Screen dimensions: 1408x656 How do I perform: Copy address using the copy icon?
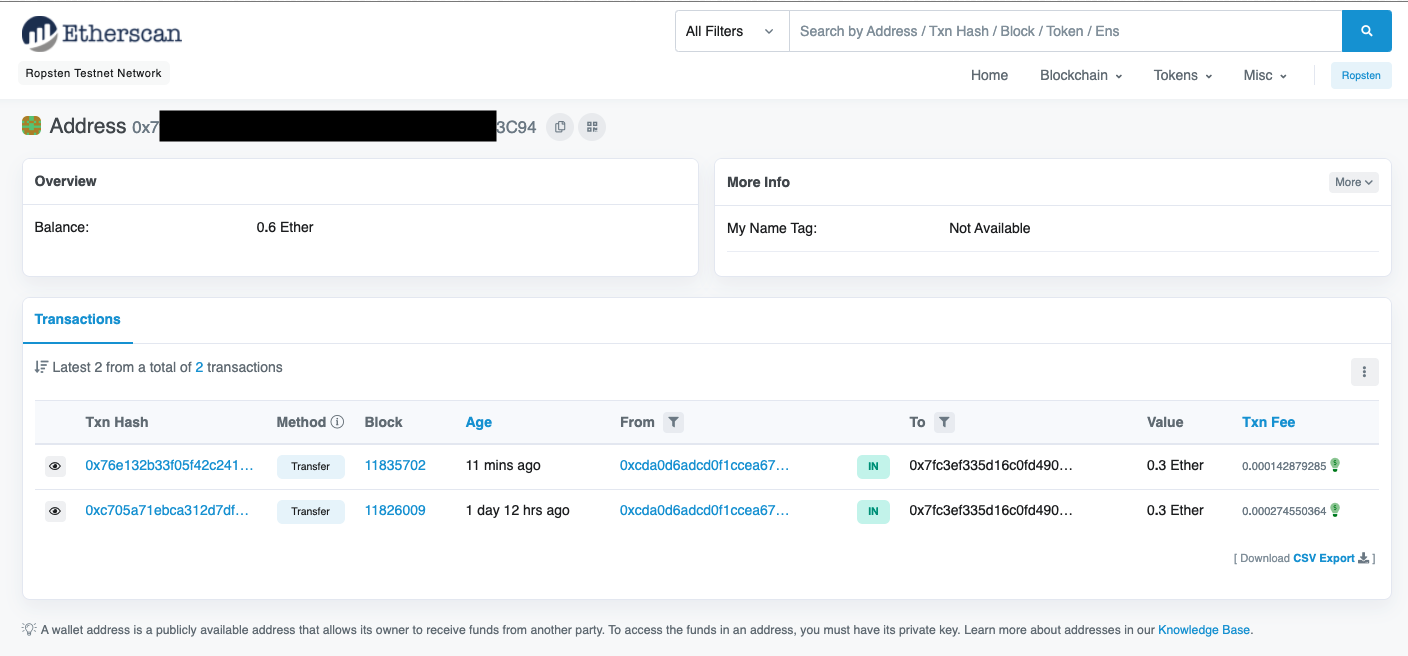[560, 127]
